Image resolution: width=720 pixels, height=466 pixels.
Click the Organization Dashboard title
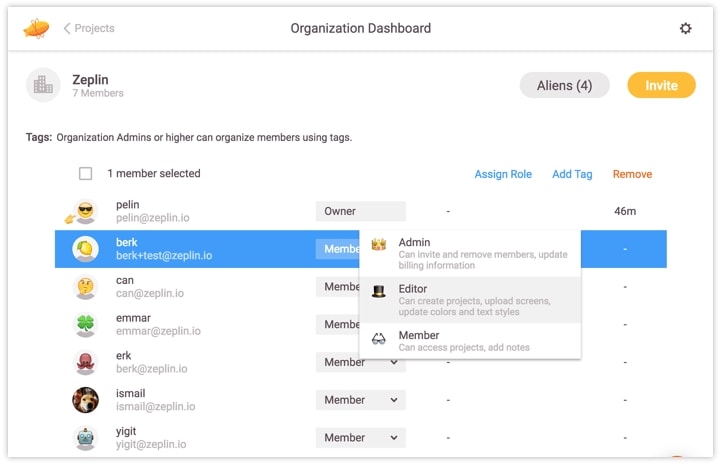click(360, 28)
